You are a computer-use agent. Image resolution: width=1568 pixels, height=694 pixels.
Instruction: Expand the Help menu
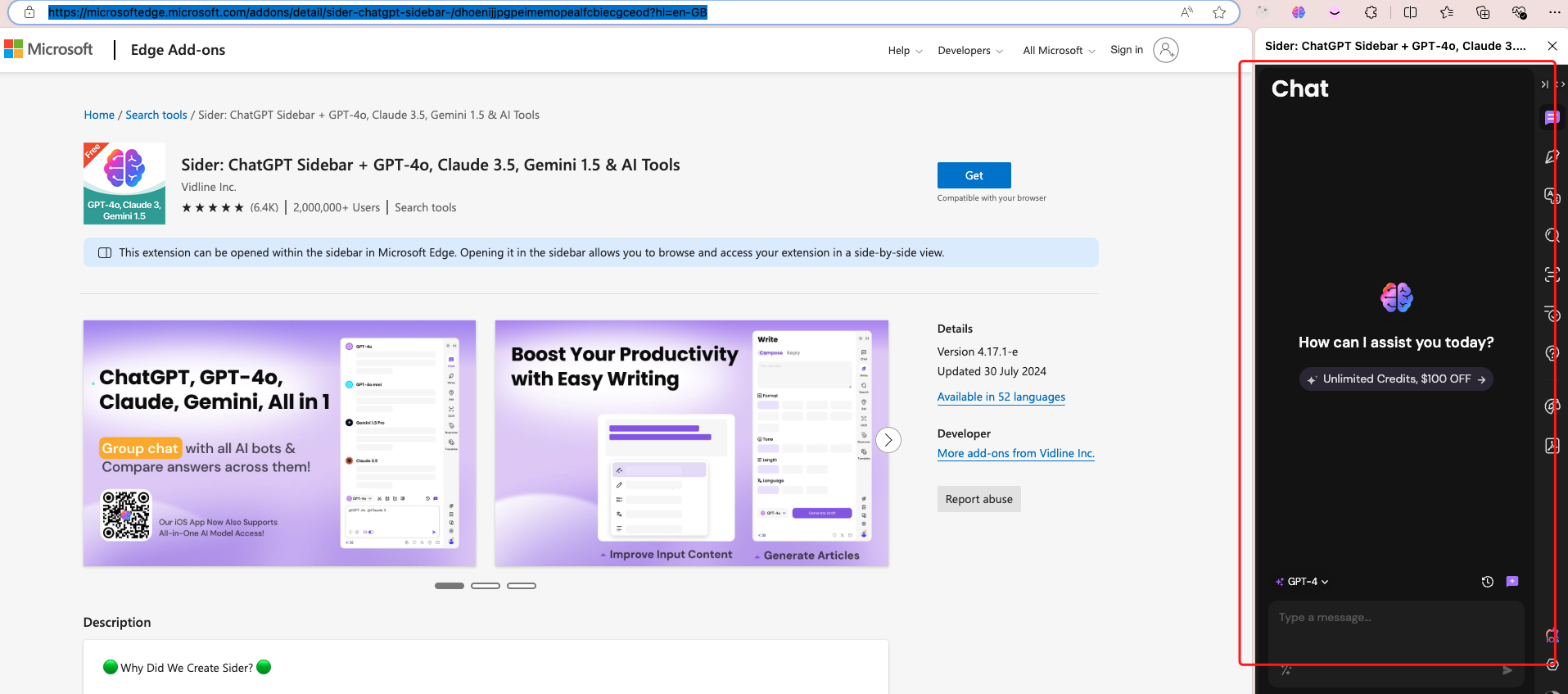coord(905,51)
